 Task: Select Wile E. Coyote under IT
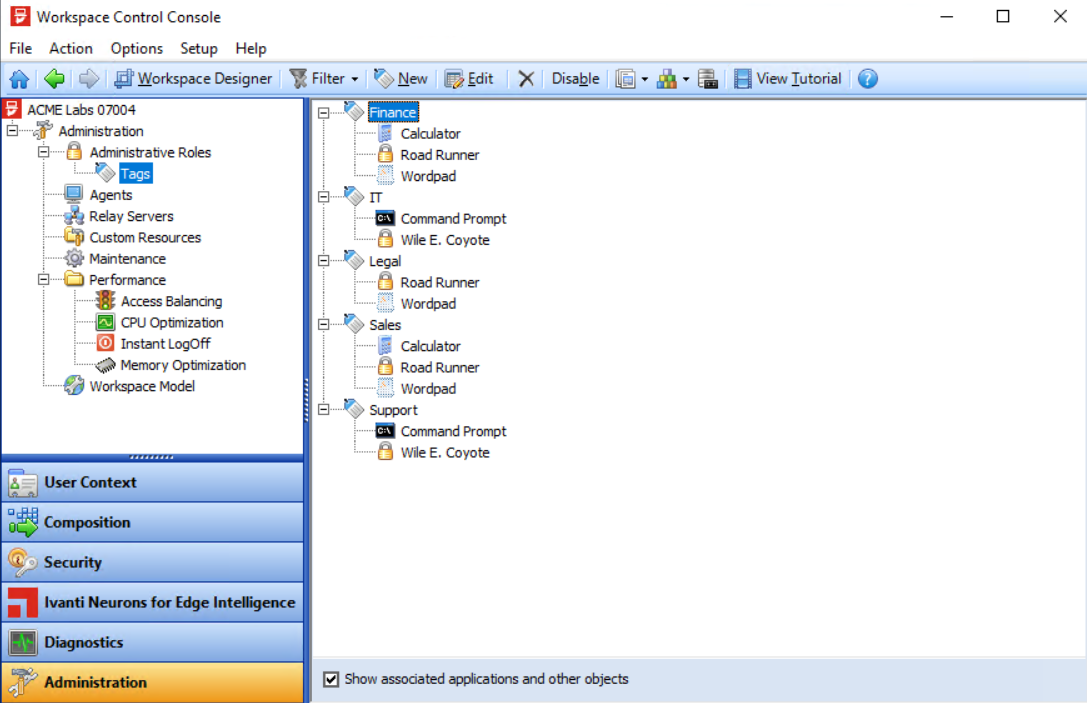[x=444, y=240]
